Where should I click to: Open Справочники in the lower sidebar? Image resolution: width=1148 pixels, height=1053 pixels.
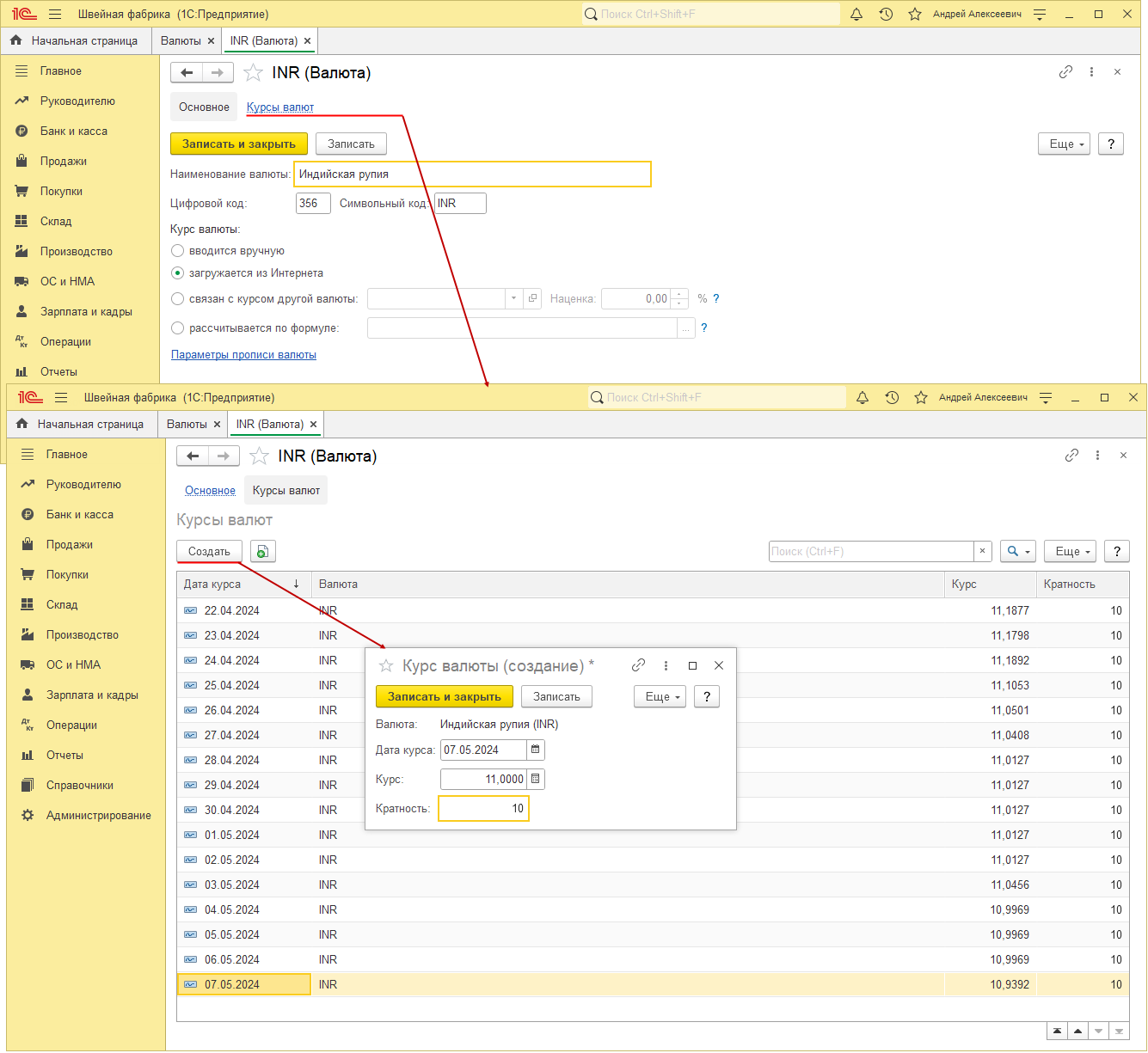80,785
